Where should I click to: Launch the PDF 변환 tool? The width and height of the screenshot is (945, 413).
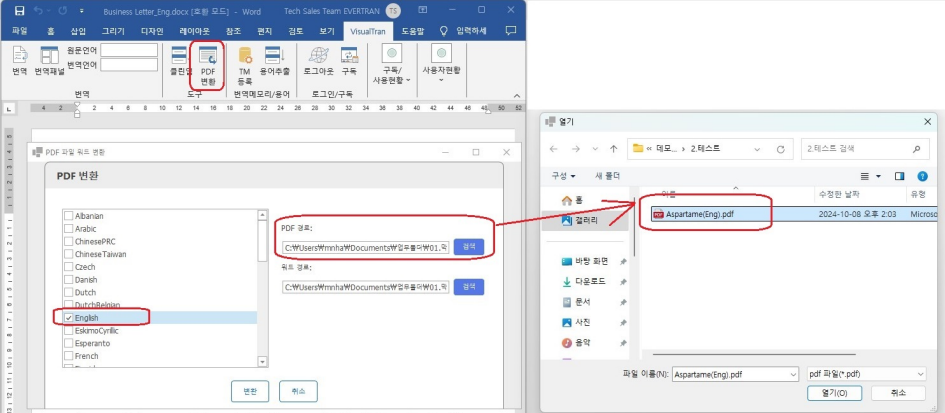[207, 65]
